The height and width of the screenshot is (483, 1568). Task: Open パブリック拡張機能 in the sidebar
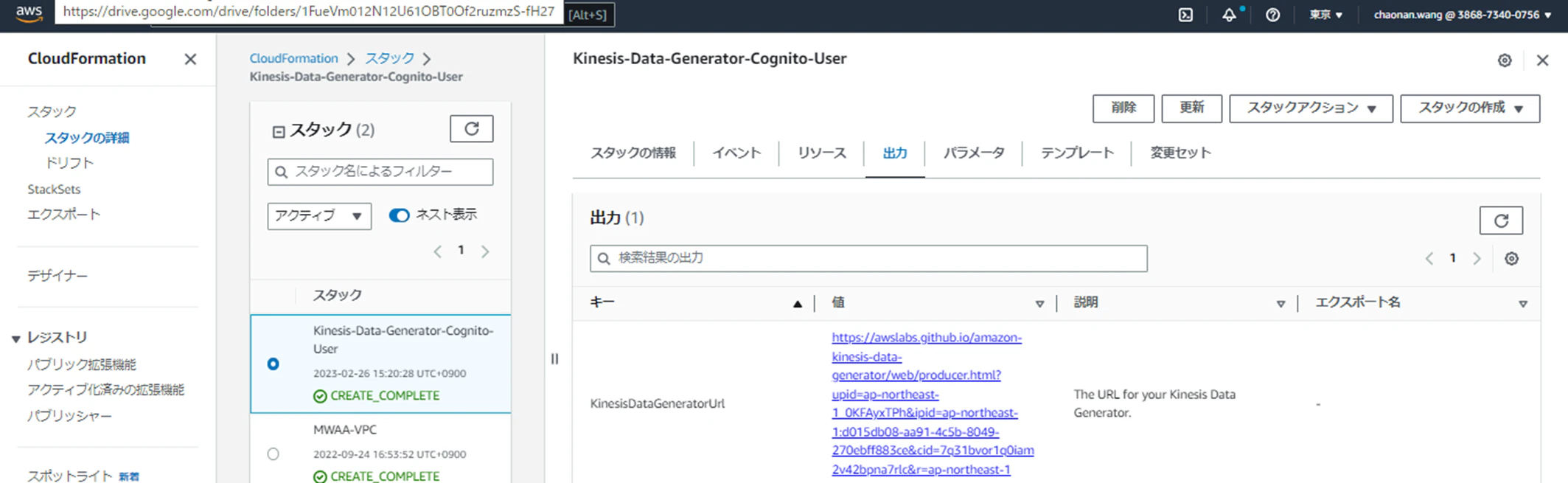pos(81,364)
